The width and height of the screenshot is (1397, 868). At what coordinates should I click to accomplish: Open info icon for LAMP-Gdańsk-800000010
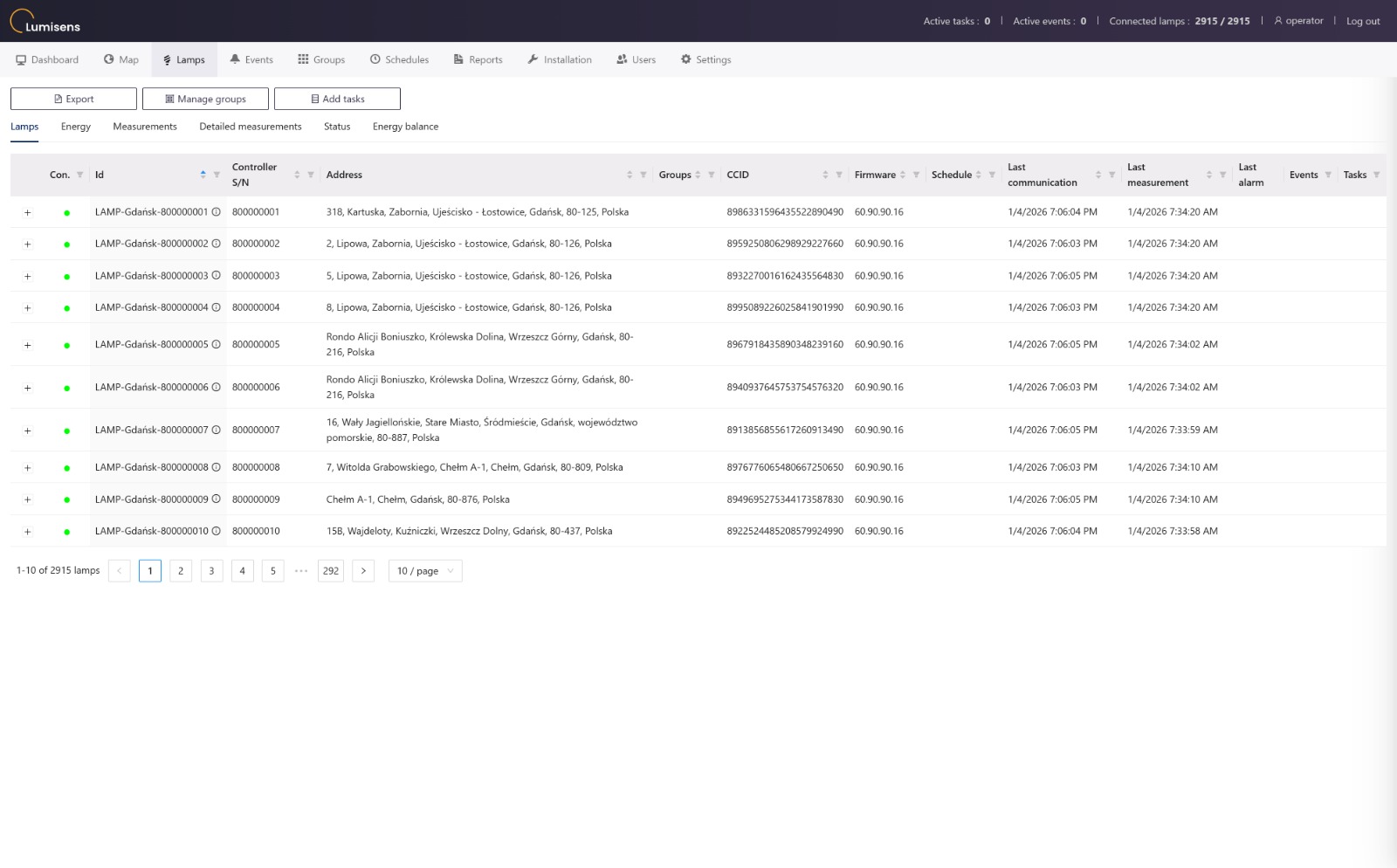point(217,531)
